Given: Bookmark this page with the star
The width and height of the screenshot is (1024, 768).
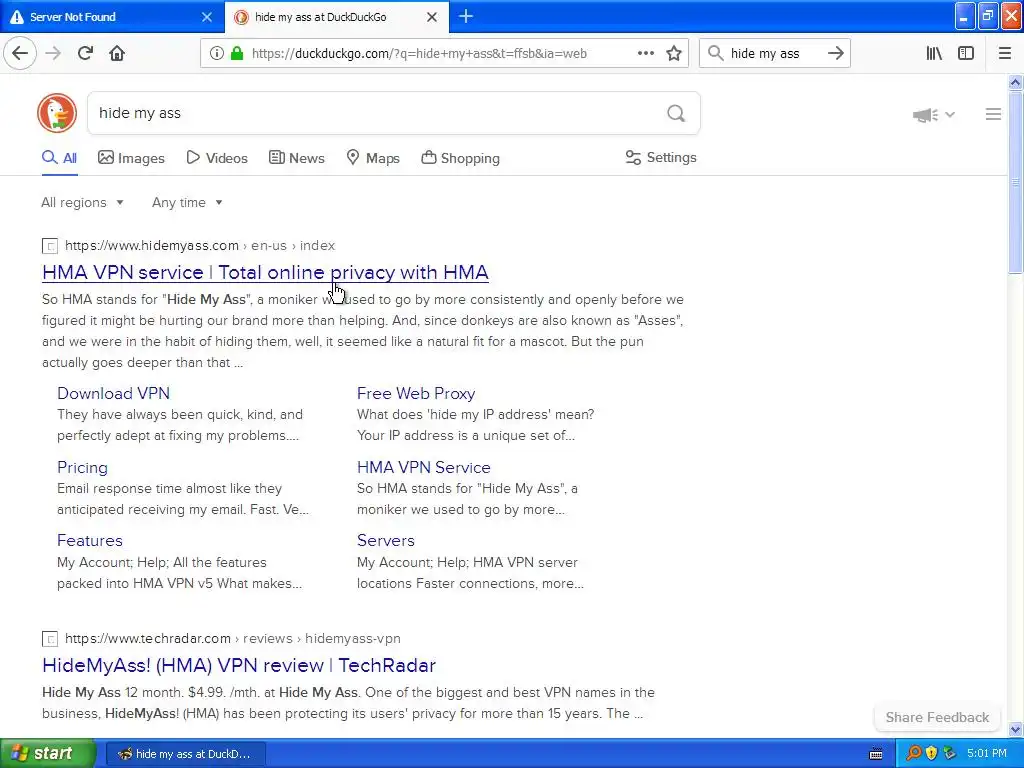Looking at the screenshot, I should pyautogui.click(x=674, y=53).
